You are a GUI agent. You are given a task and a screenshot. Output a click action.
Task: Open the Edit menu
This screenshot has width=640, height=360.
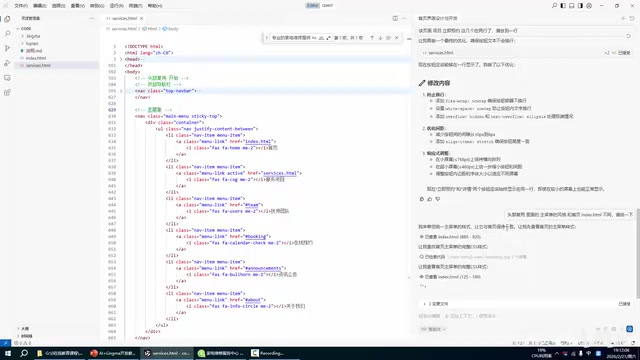pos(40,6)
